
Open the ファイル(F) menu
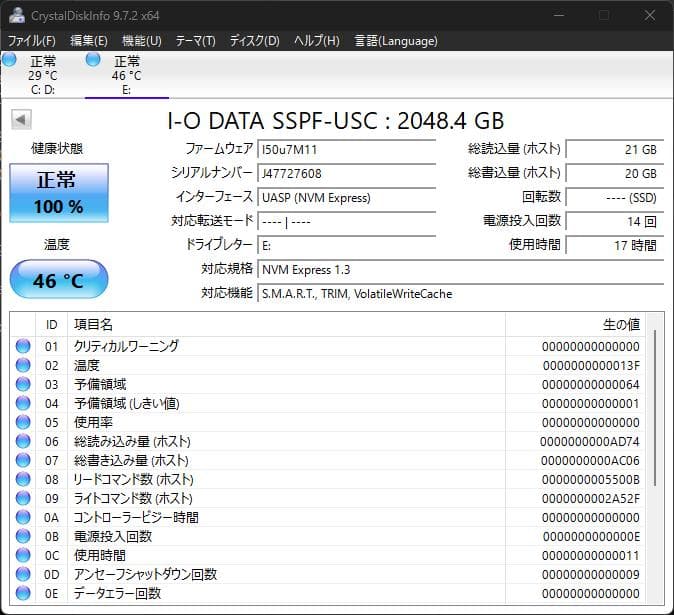click(32, 41)
